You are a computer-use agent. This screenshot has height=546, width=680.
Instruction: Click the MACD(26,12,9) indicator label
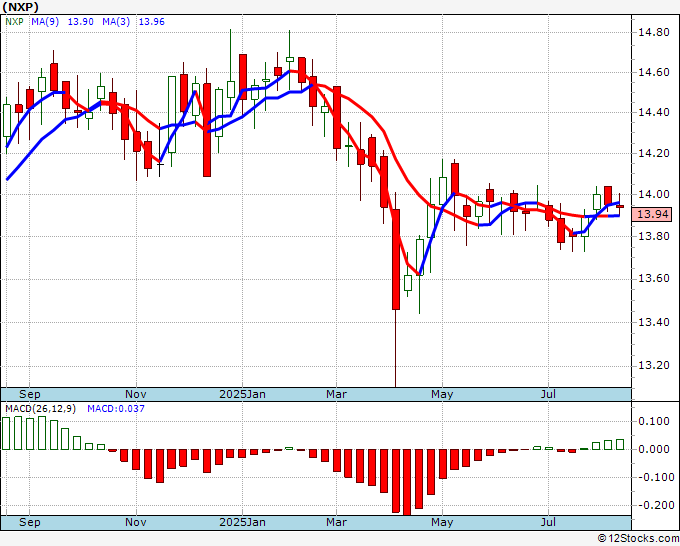[40, 409]
